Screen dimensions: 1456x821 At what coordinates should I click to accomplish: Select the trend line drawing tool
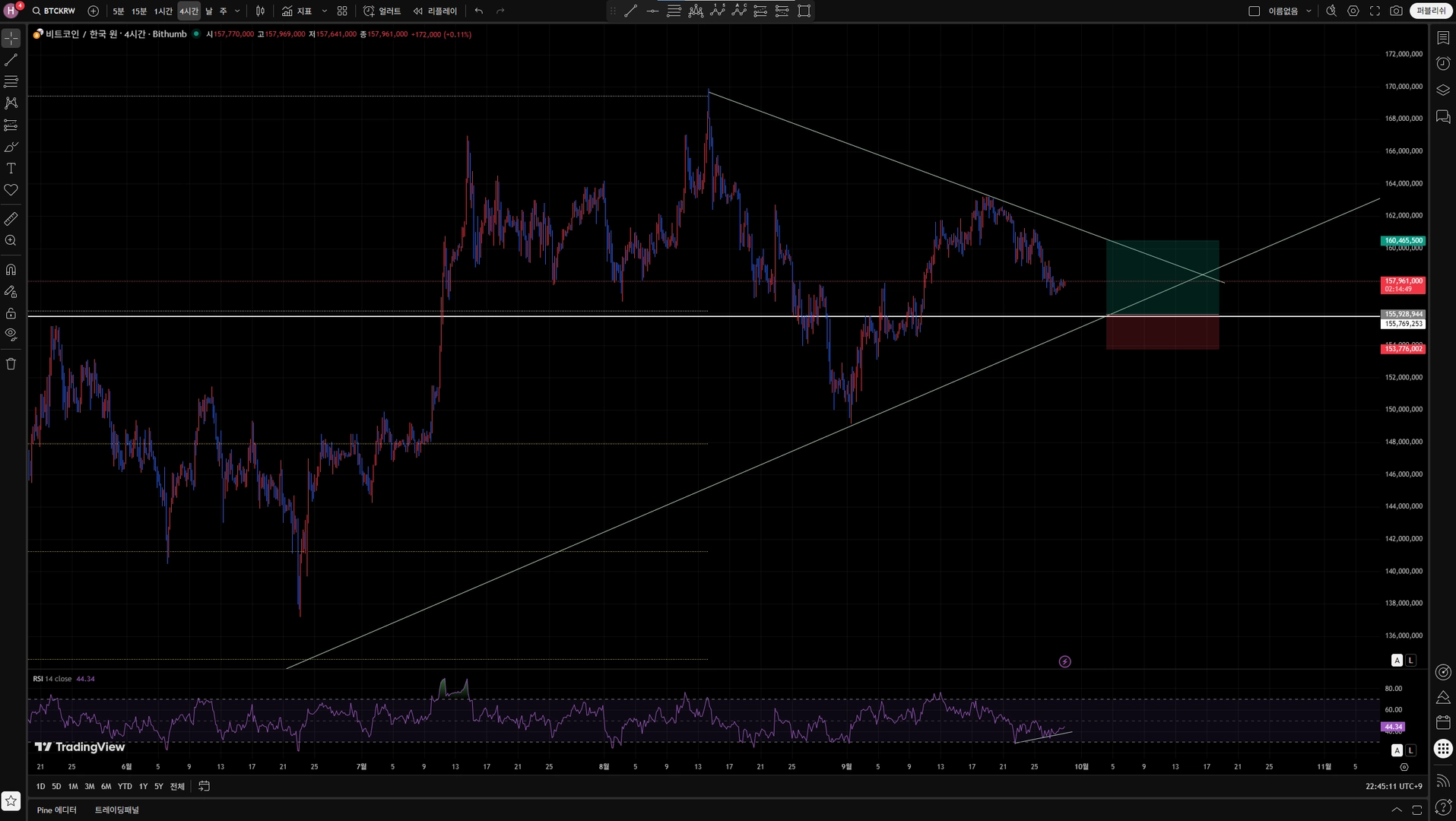click(x=11, y=59)
